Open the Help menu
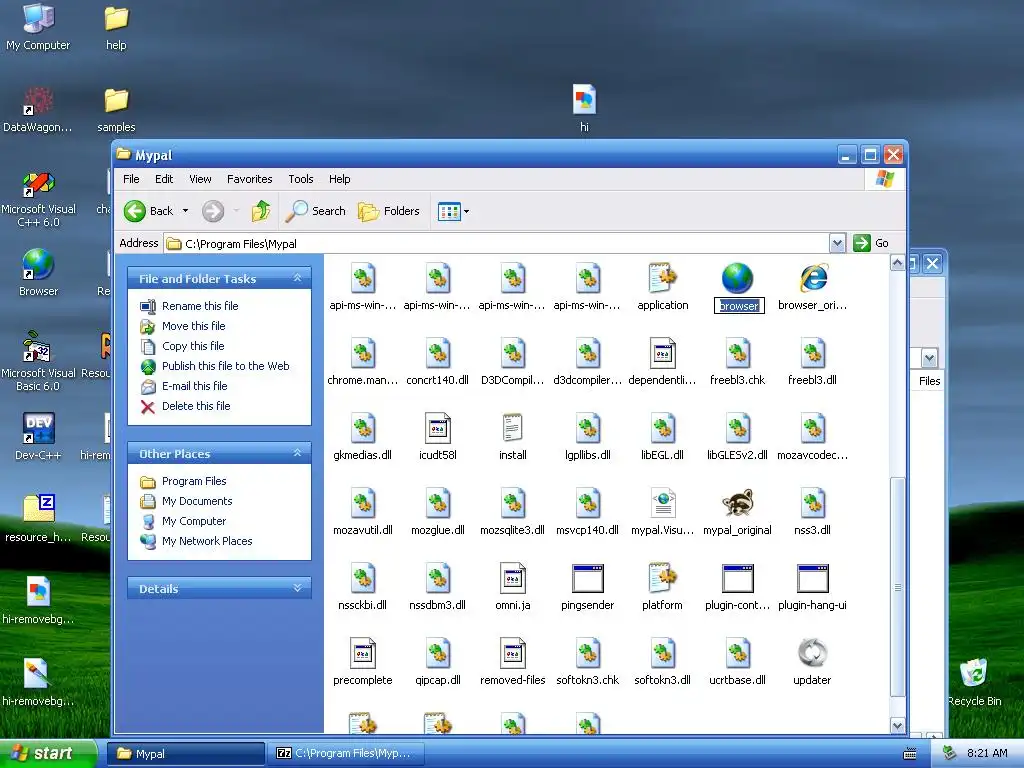 pos(339,179)
